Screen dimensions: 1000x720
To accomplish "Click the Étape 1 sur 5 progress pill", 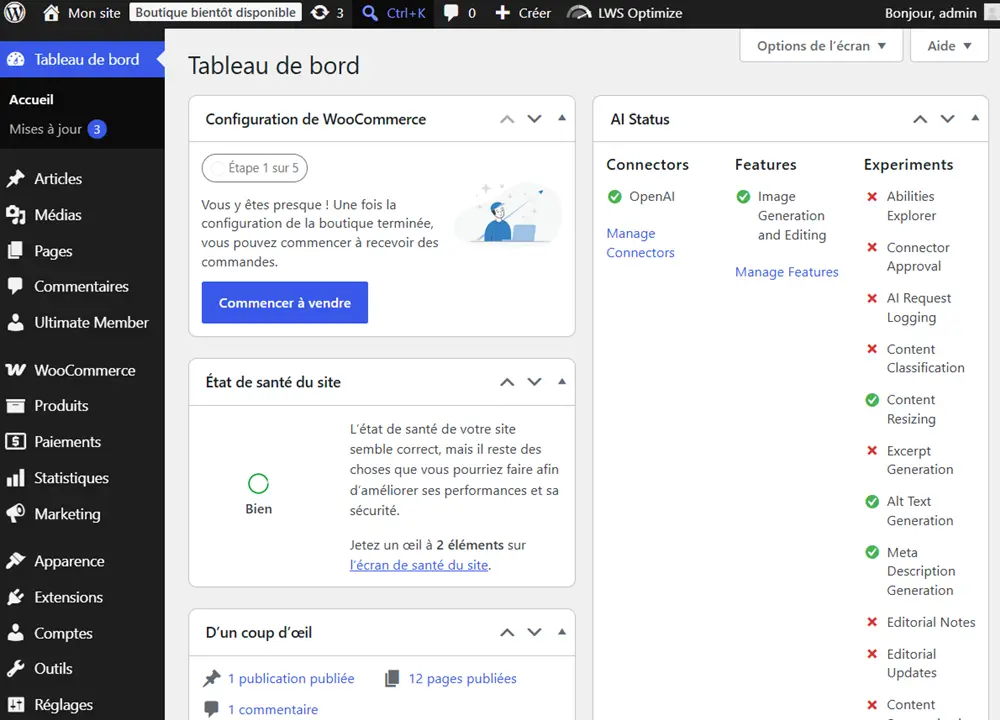I will (254, 168).
